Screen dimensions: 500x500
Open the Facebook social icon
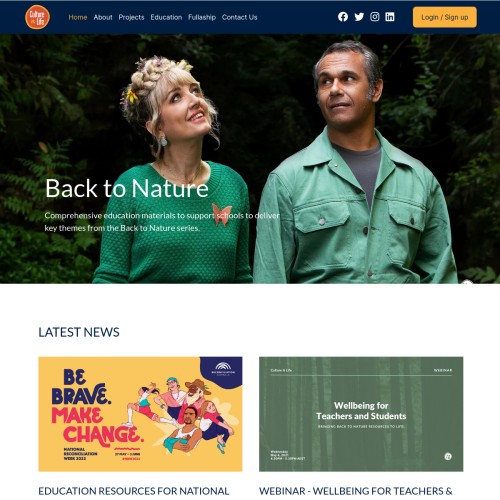click(343, 17)
